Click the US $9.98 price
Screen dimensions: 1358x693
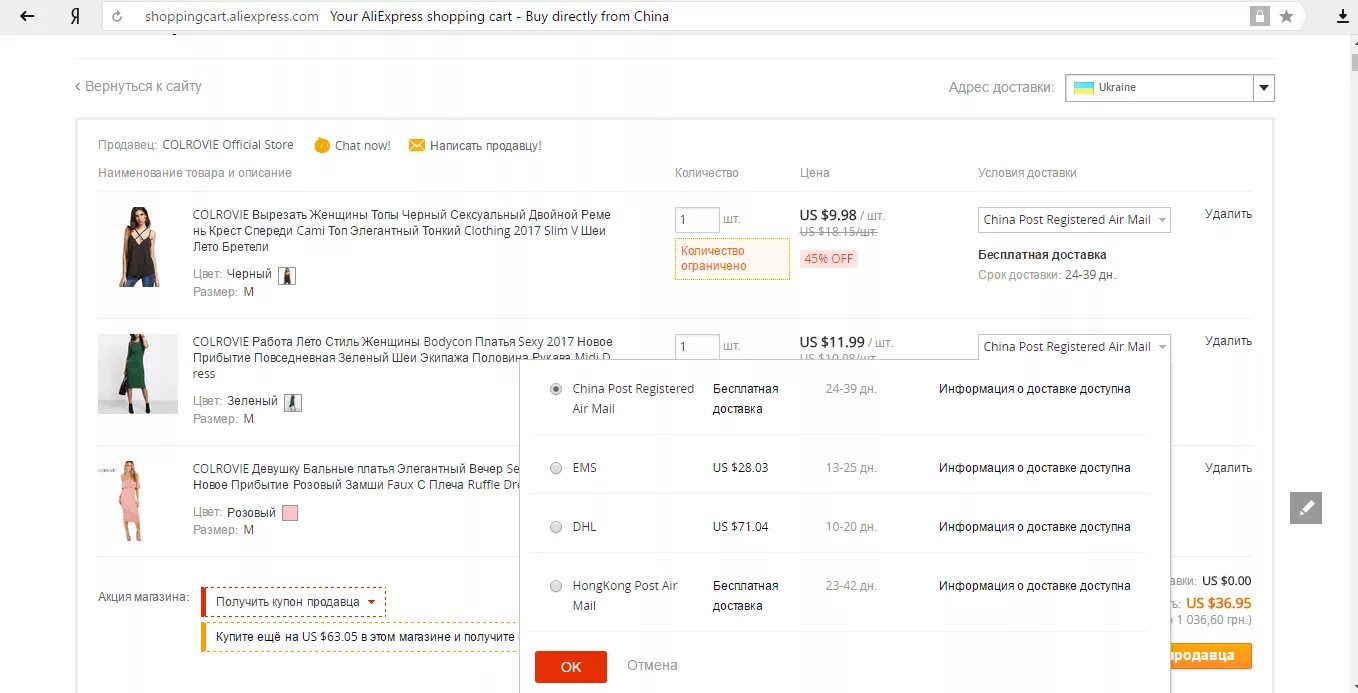[x=828, y=215]
